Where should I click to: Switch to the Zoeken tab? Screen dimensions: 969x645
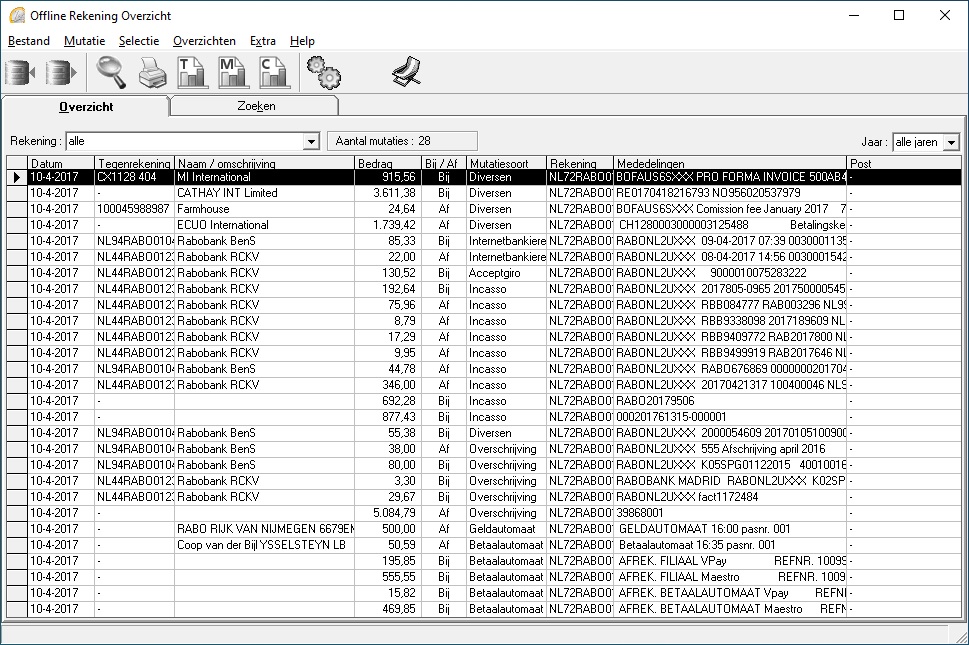coord(256,106)
